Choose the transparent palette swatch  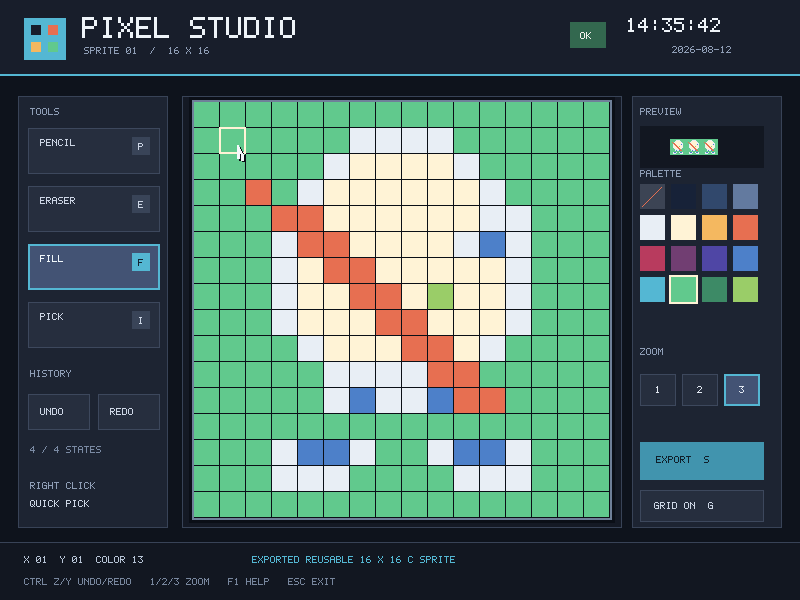tap(653, 196)
